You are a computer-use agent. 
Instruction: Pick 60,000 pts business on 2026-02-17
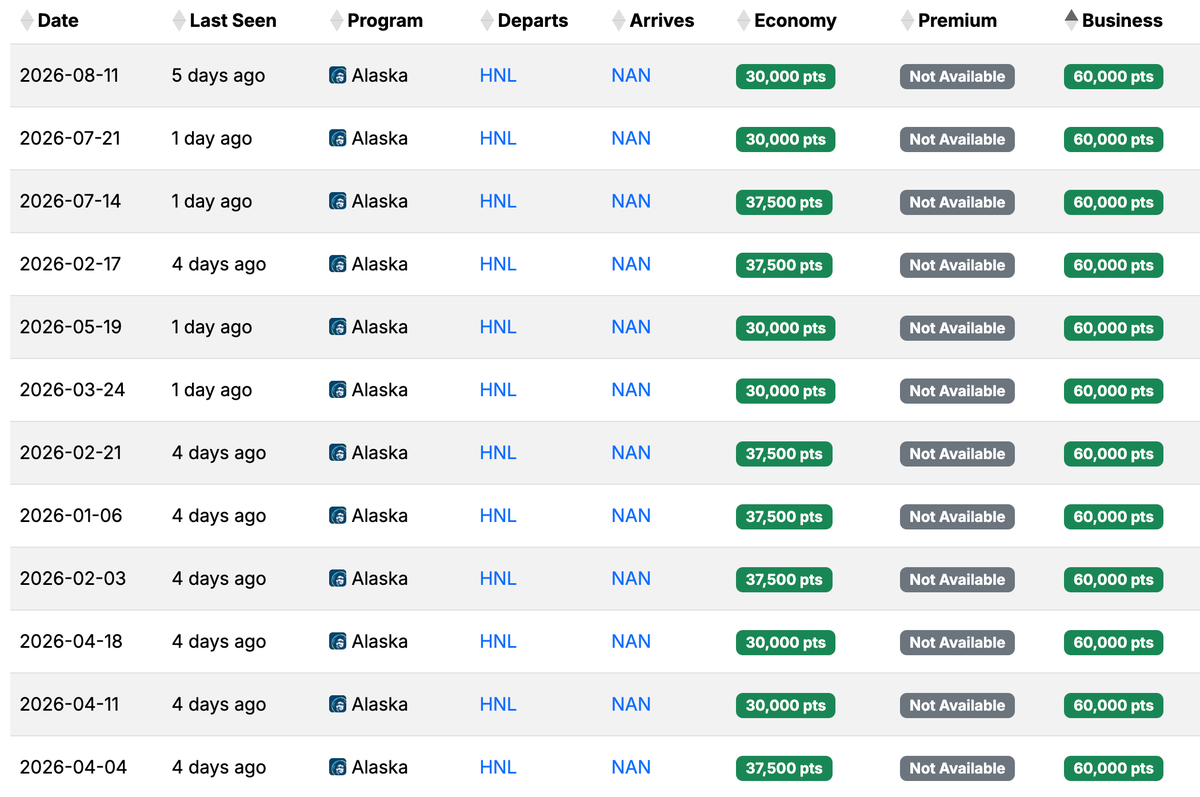pos(1113,266)
